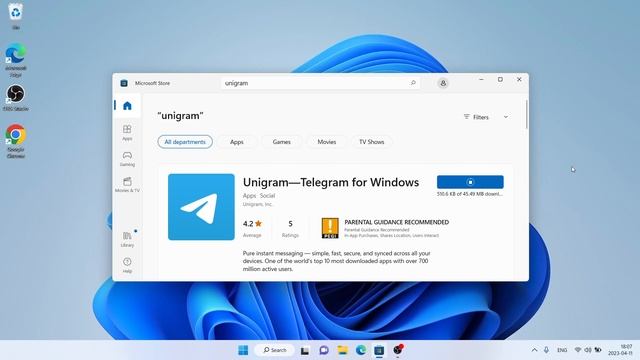Open Unigram—Telegram for Windows title
The height and width of the screenshot is (360, 640).
tap(331, 182)
